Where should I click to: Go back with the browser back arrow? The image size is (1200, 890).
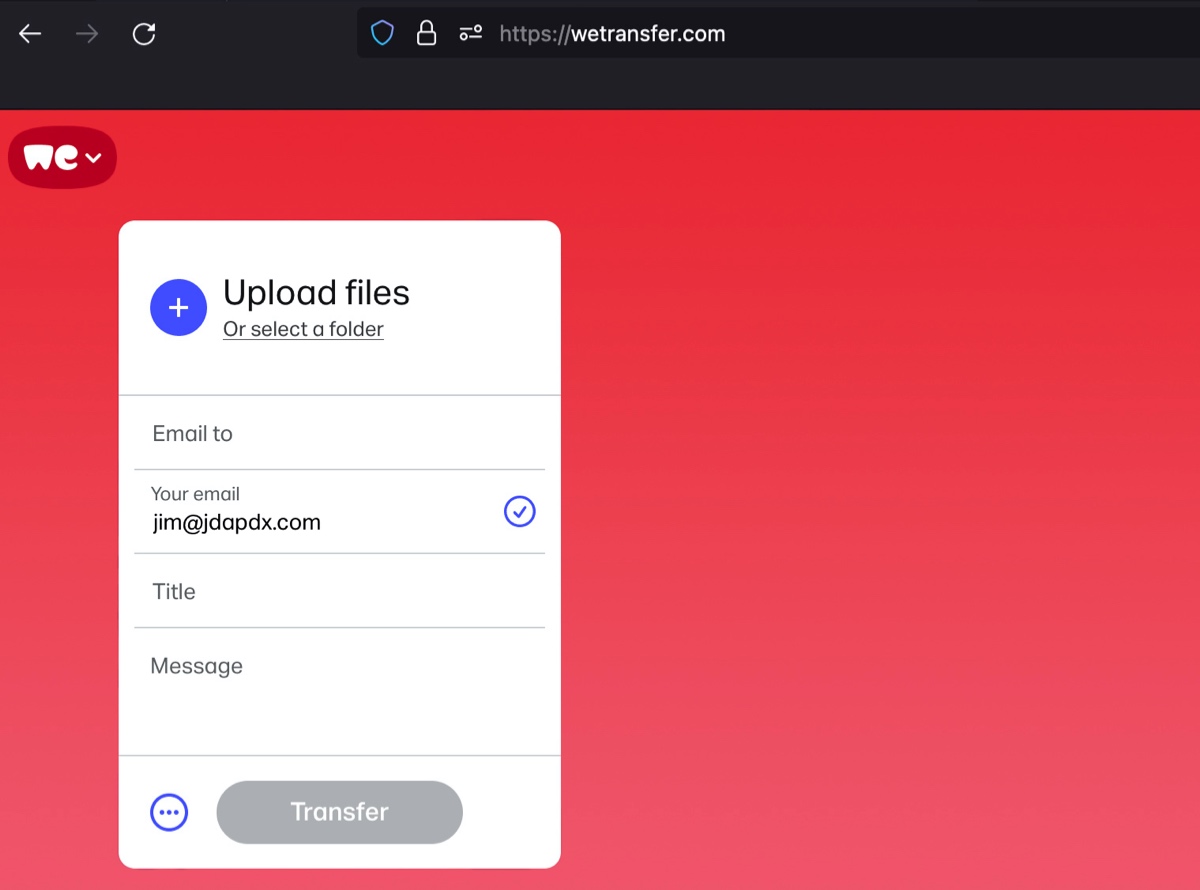[30, 34]
